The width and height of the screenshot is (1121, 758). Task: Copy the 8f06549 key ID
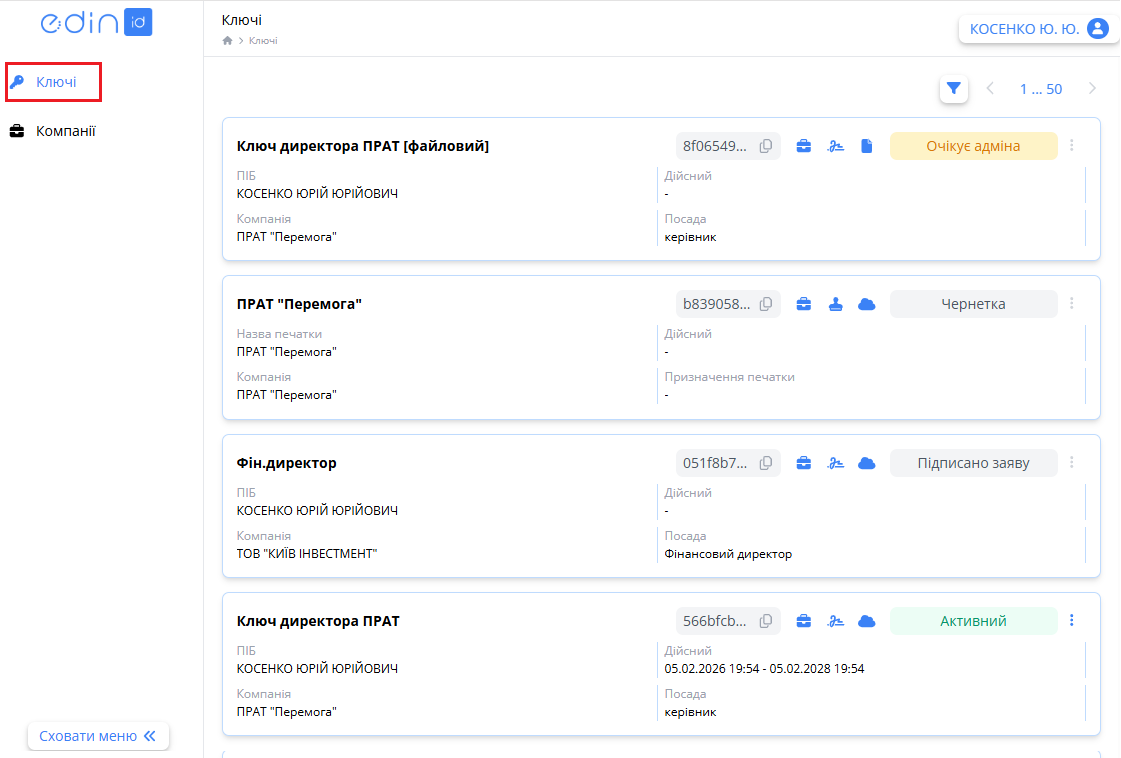pos(766,146)
